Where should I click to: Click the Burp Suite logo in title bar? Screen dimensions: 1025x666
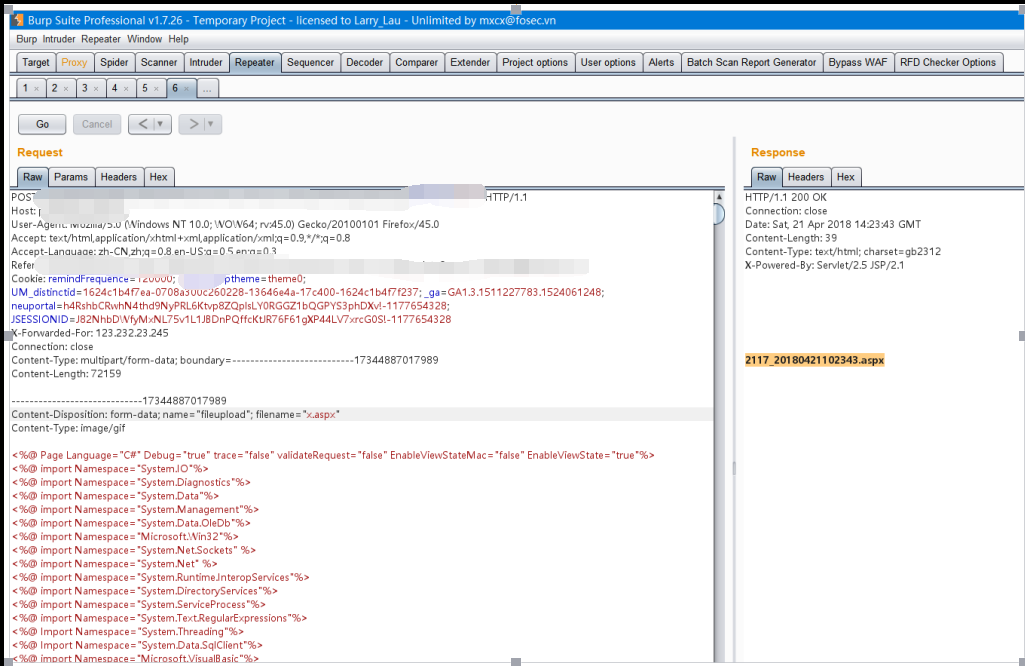click(18, 20)
